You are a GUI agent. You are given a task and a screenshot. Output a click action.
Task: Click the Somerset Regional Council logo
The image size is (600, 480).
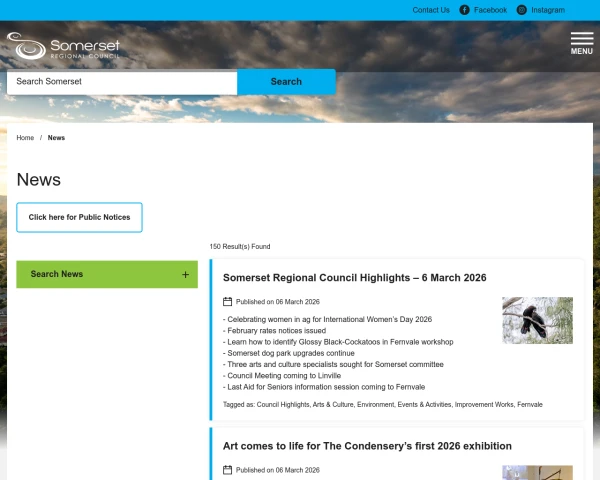(63, 46)
